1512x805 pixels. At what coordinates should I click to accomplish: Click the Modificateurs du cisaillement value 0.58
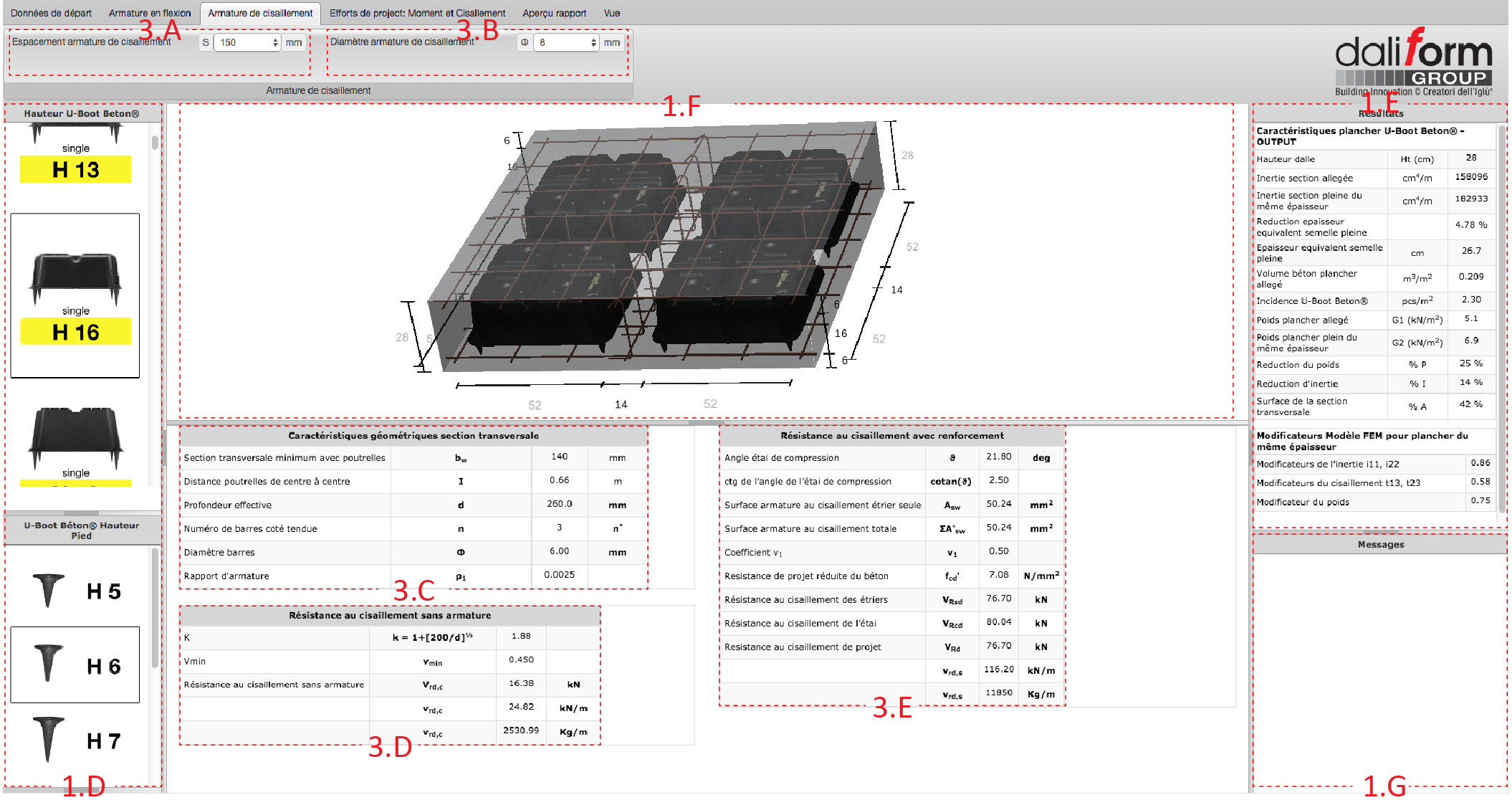(x=1480, y=482)
